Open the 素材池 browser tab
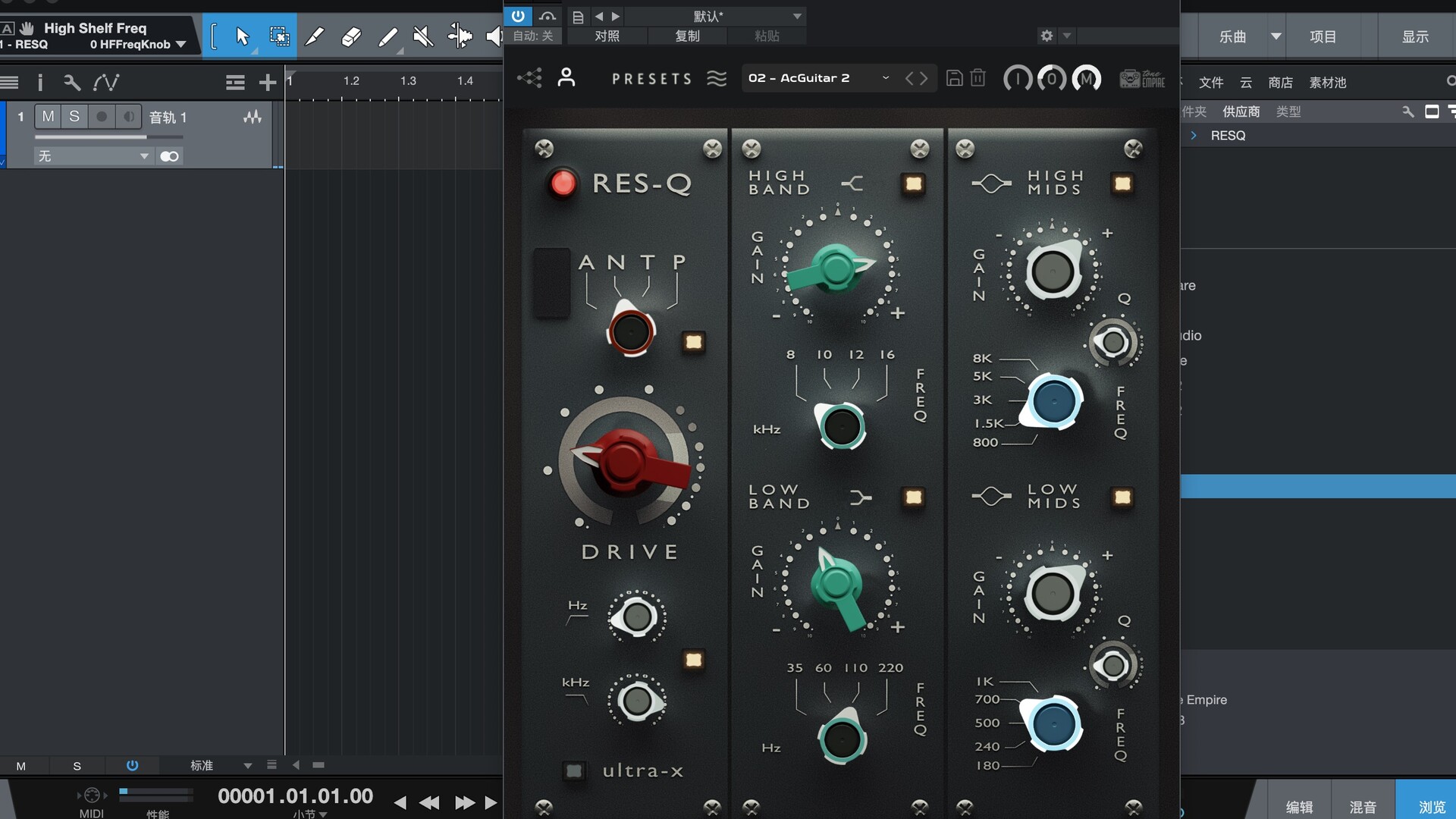Image resolution: width=1456 pixels, height=819 pixels. coord(1327,82)
